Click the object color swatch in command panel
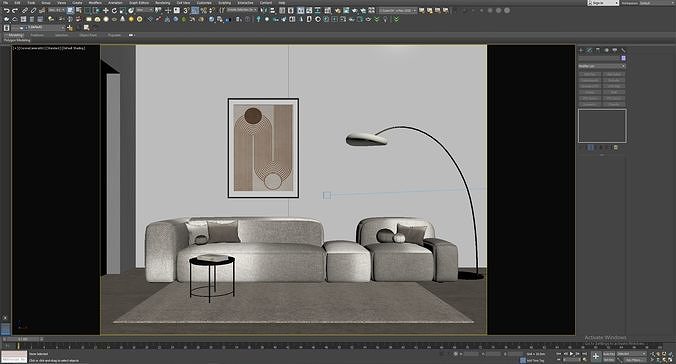The image size is (676, 364). pyautogui.click(x=623, y=58)
